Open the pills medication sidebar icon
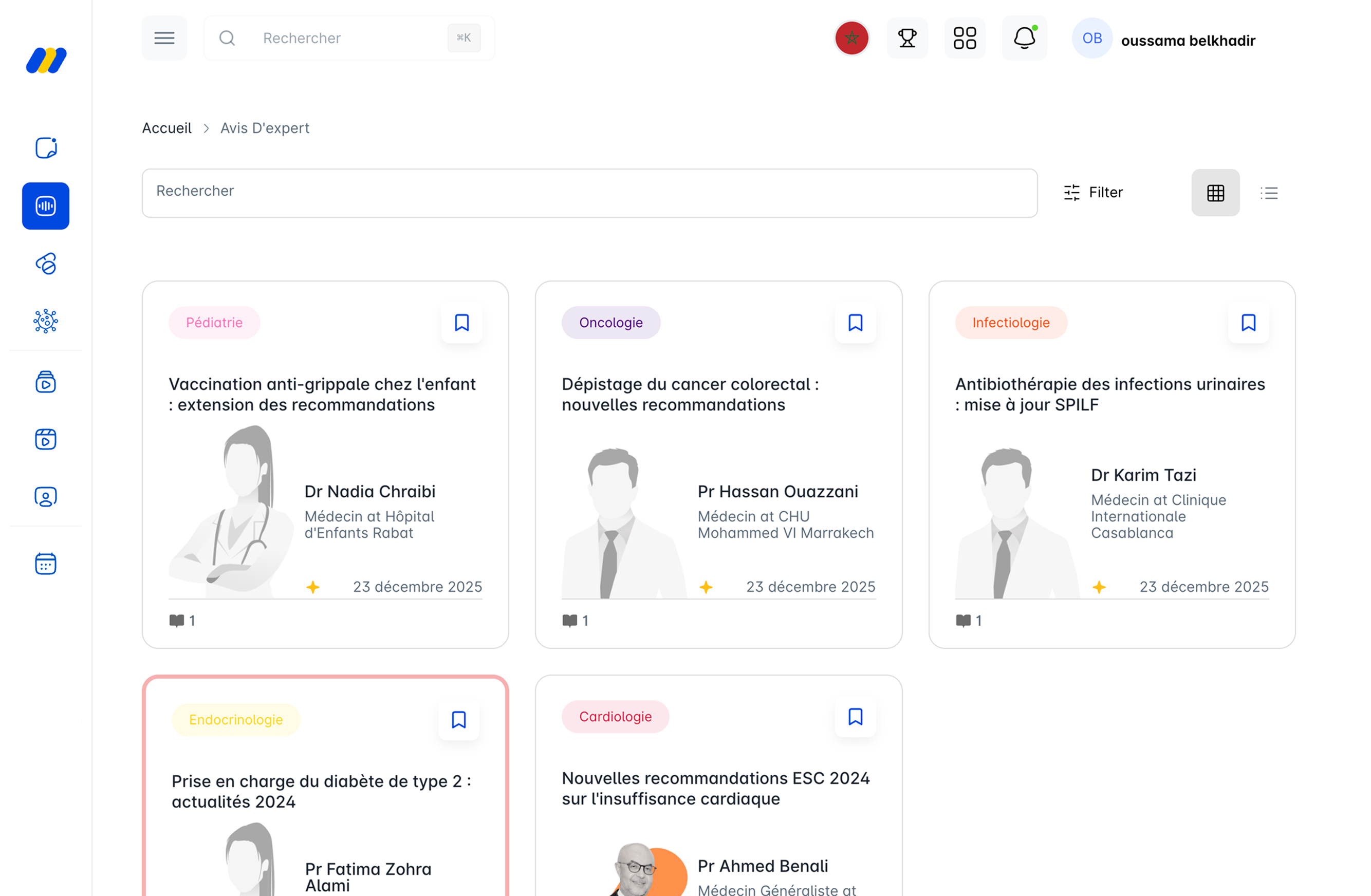The width and height of the screenshot is (1371, 896). 46,264
